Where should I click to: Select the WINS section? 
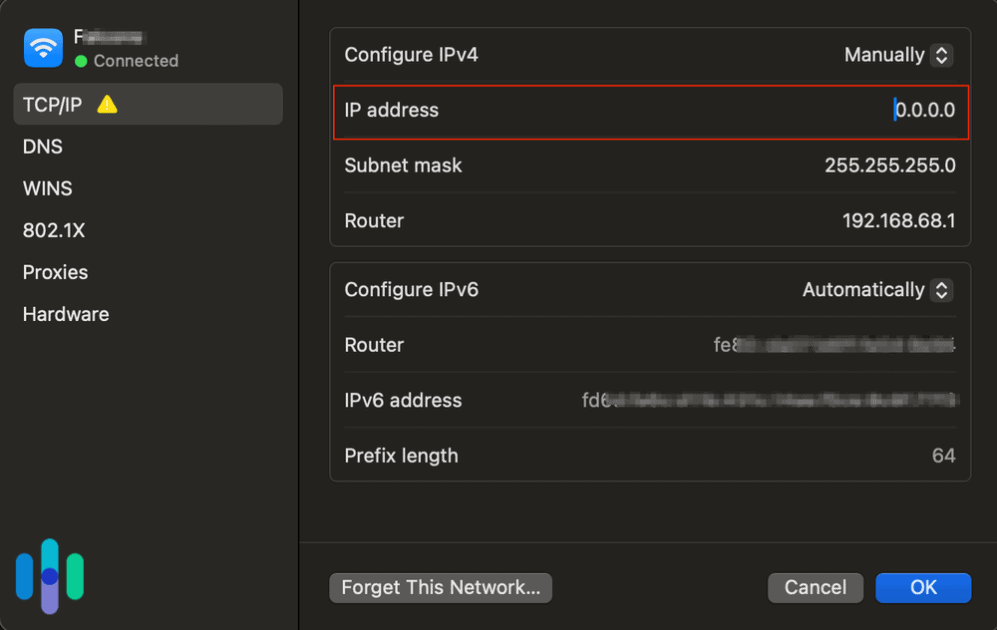[x=47, y=188]
